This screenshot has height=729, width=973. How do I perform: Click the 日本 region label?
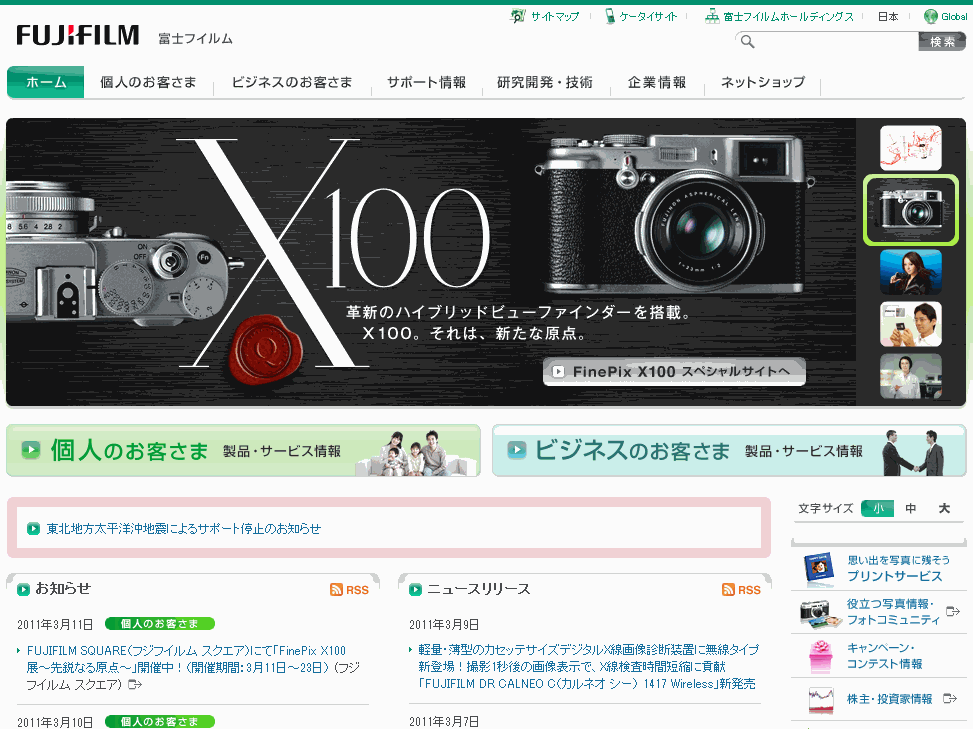(887, 17)
